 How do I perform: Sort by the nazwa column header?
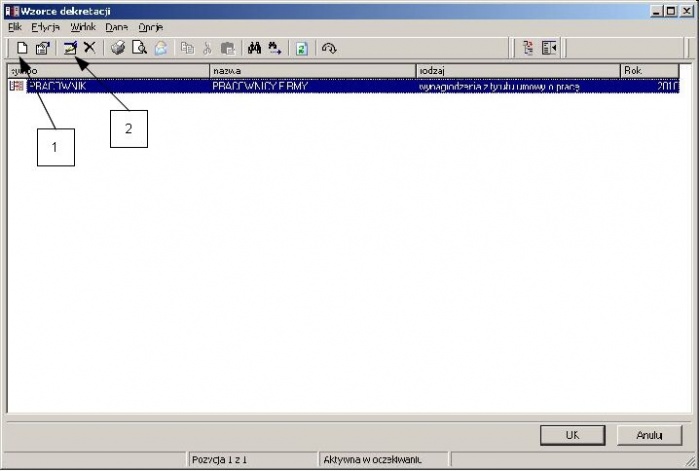[x=313, y=71]
